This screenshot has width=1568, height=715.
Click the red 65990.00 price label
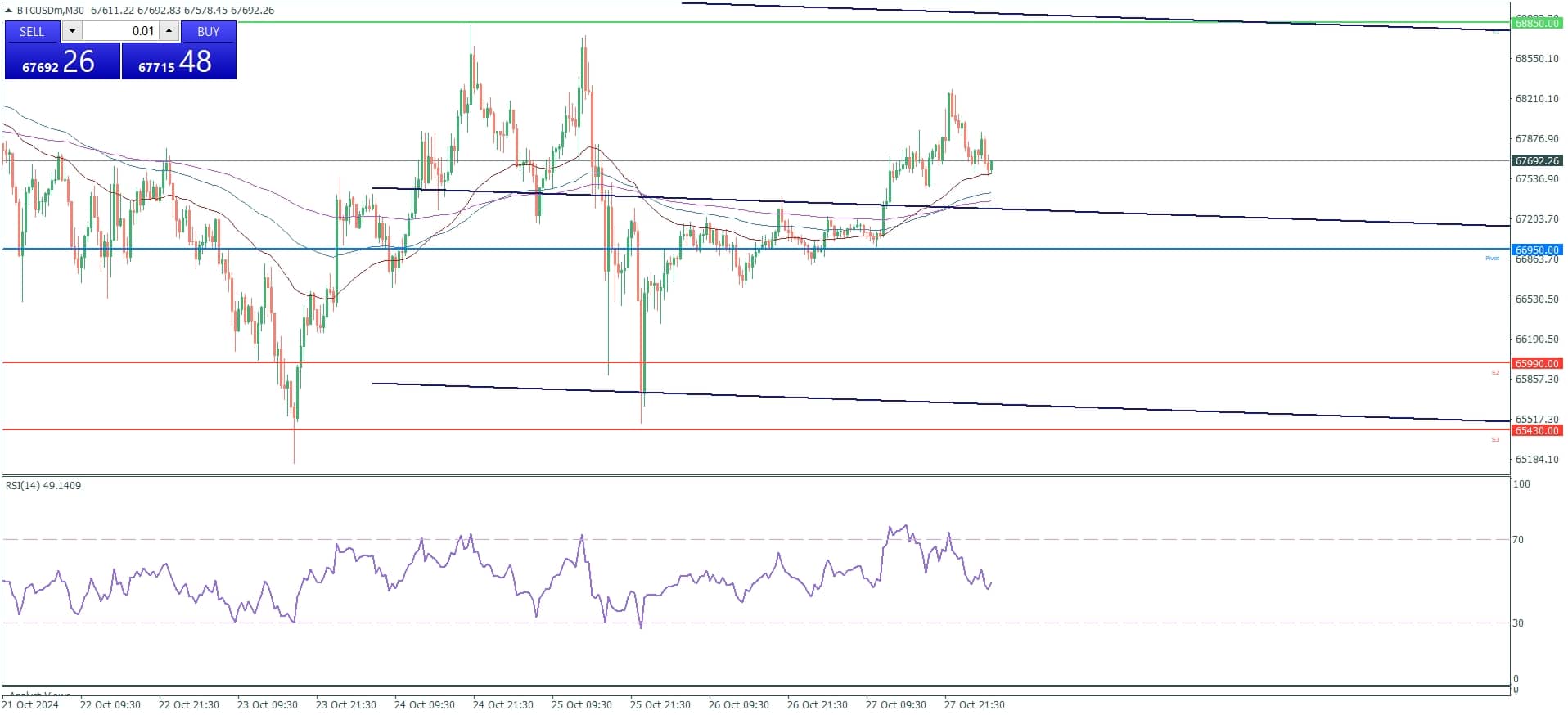coord(1537,363)
